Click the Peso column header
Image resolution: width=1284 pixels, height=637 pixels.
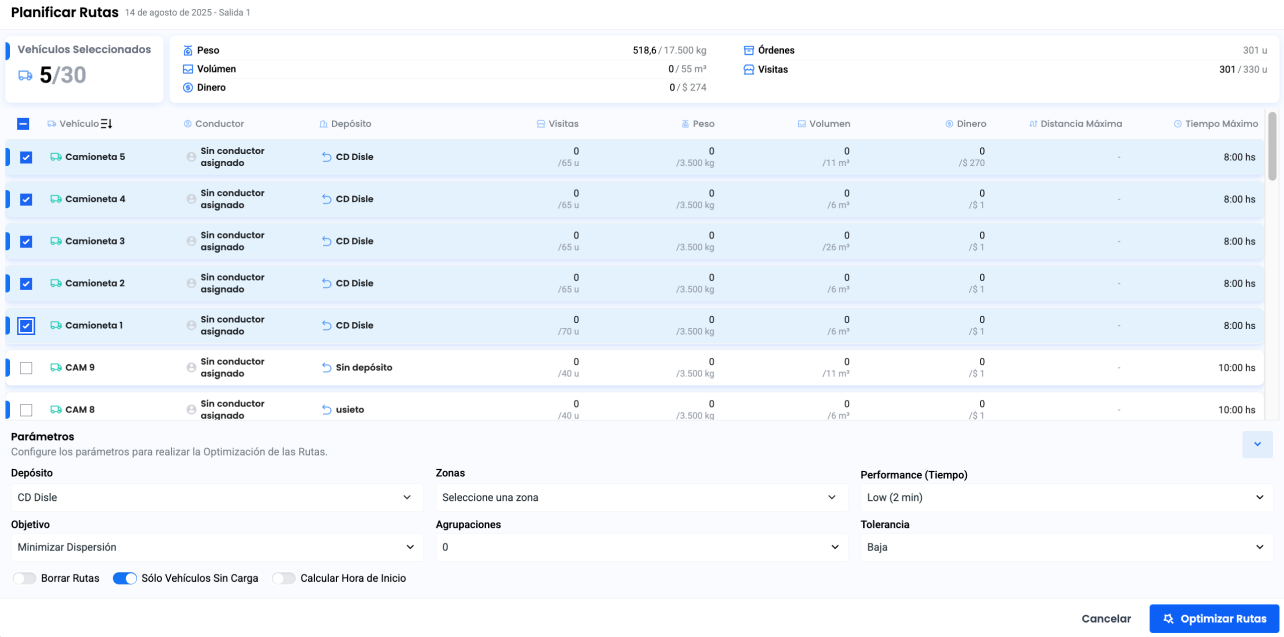(698, 124)
